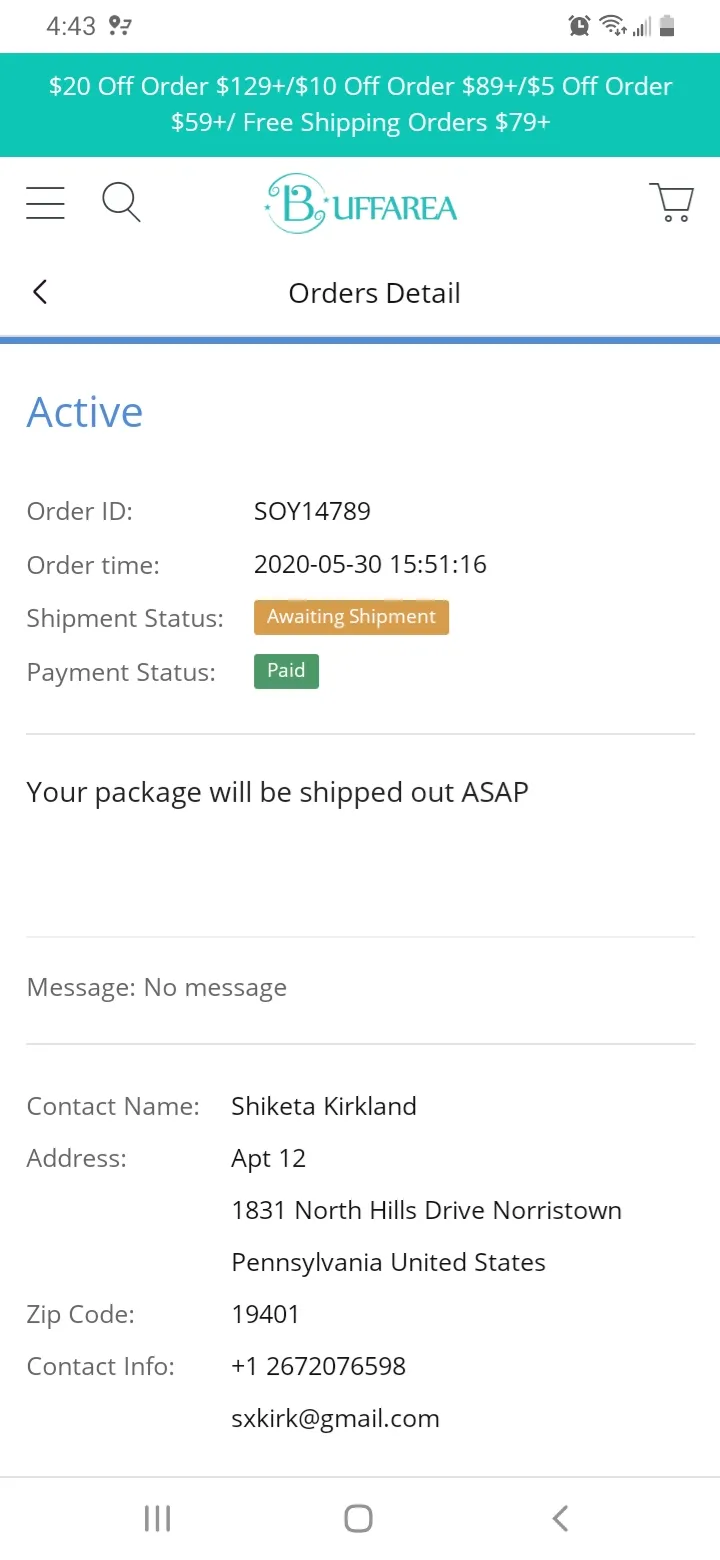Tap the alarm icon in status bar

click(x=579, y=26)
